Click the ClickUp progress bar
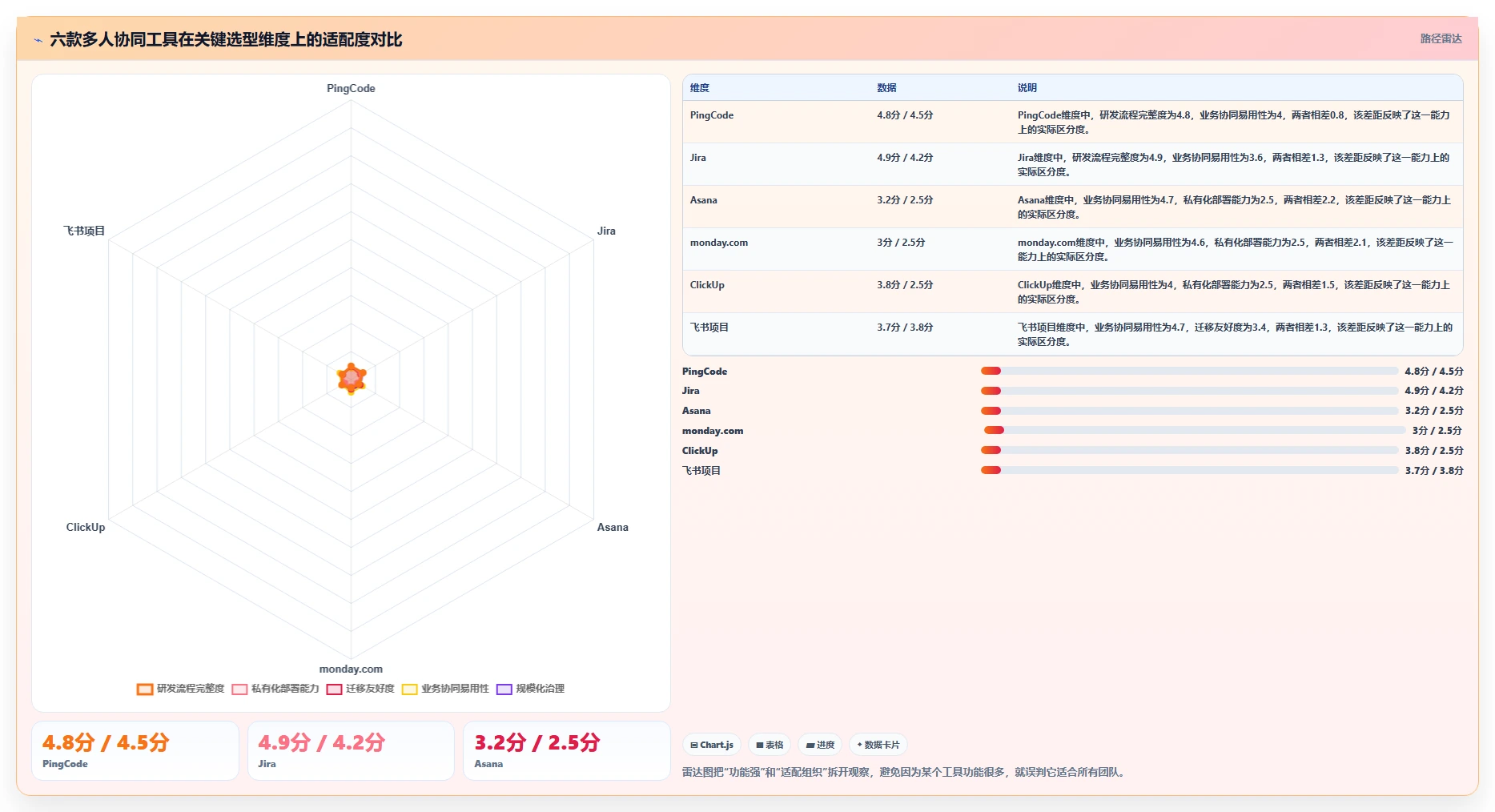Image resolution: width=1495 pixels, height=812 pixels. pyautogui.click(x=1189, y=450)
